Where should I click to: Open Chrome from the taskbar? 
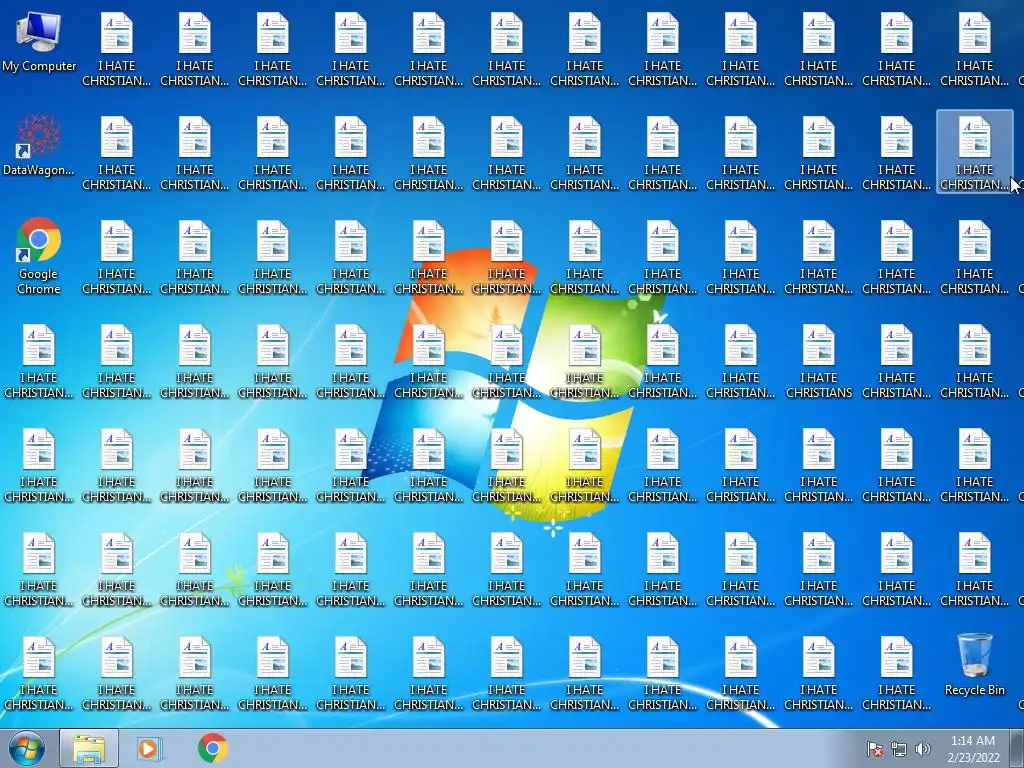(212, 748)
